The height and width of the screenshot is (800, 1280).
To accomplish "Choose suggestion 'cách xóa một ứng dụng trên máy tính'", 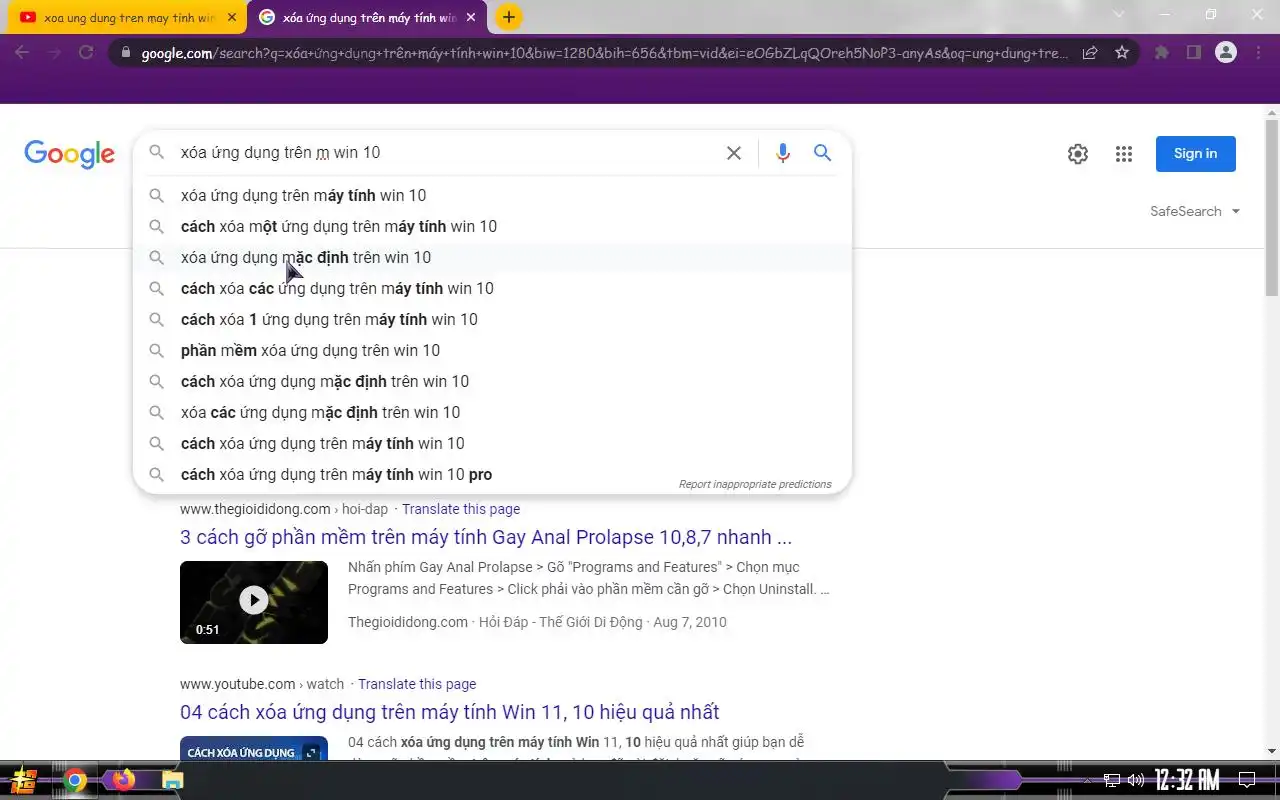I will click(x=492, y=226).
